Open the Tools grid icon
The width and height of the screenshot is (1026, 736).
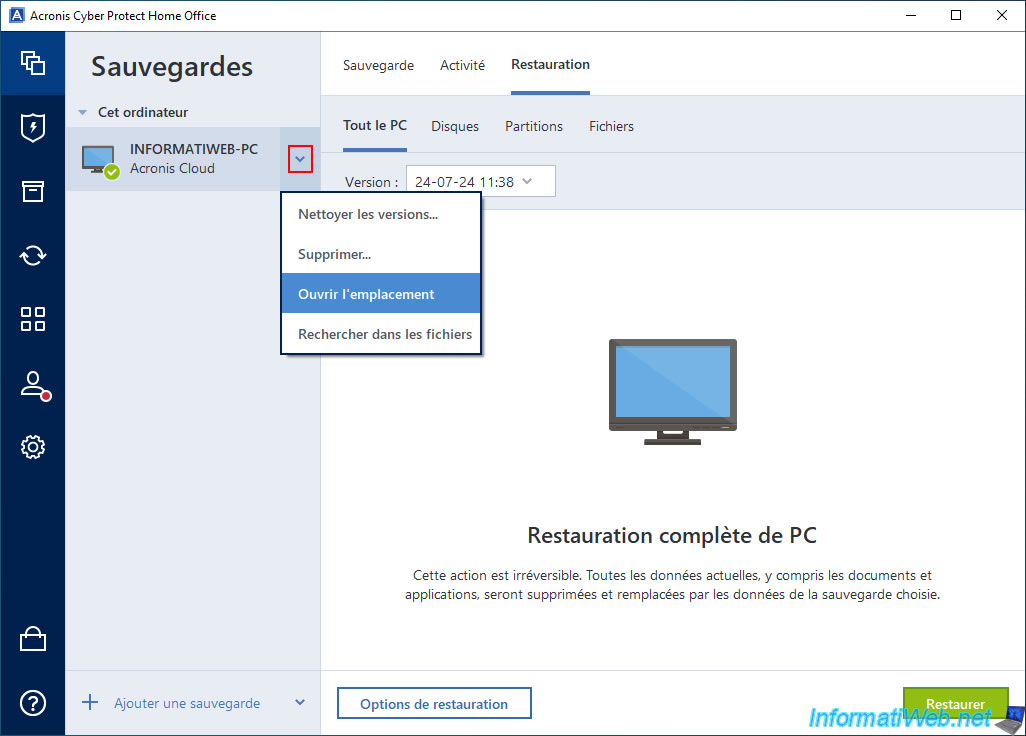coord(33,319)
